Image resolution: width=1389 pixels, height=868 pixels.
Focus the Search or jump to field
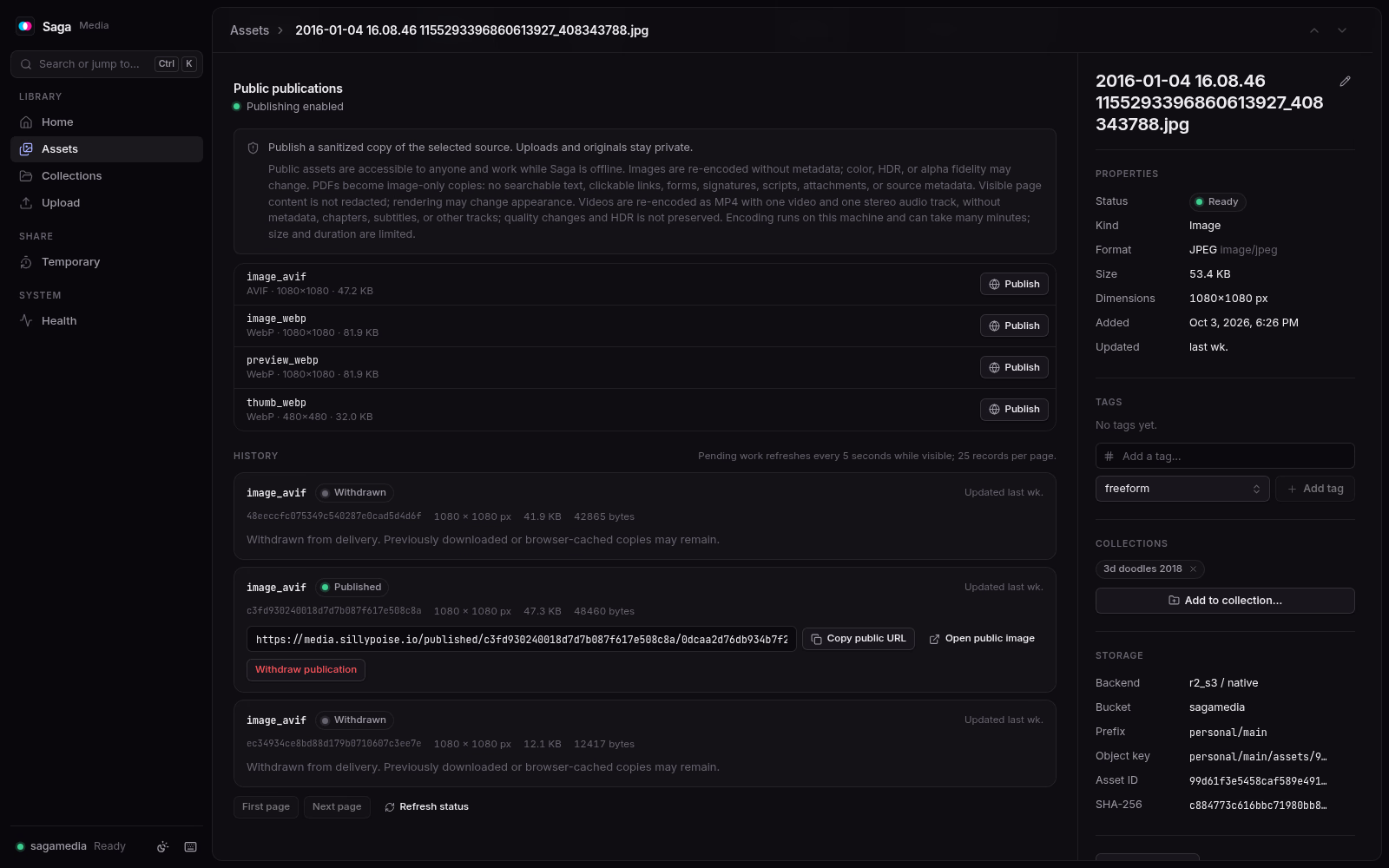107,64
